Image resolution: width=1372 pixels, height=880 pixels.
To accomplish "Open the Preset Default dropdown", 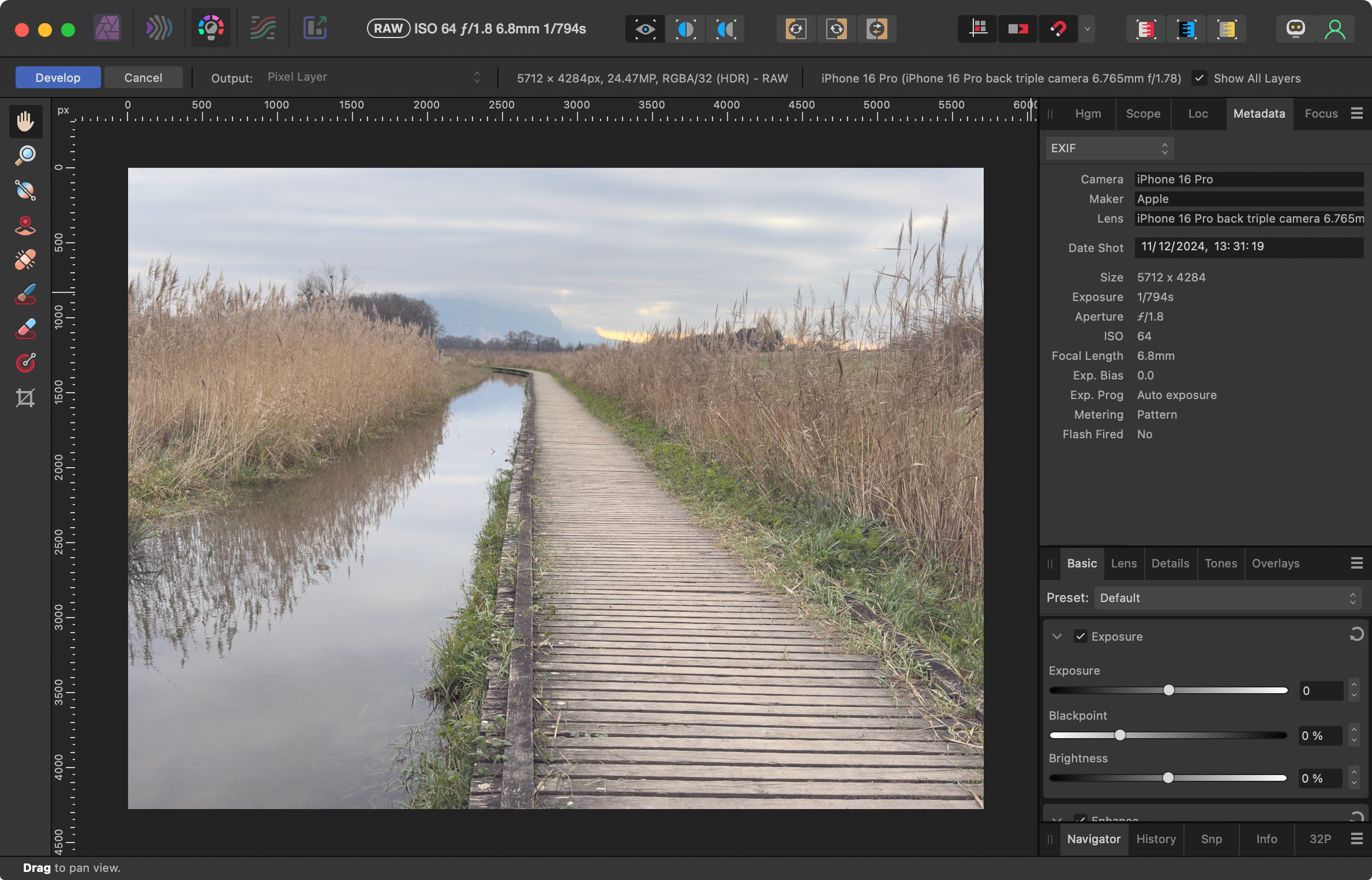I will pyautogui.click(x=1228, y=598).
